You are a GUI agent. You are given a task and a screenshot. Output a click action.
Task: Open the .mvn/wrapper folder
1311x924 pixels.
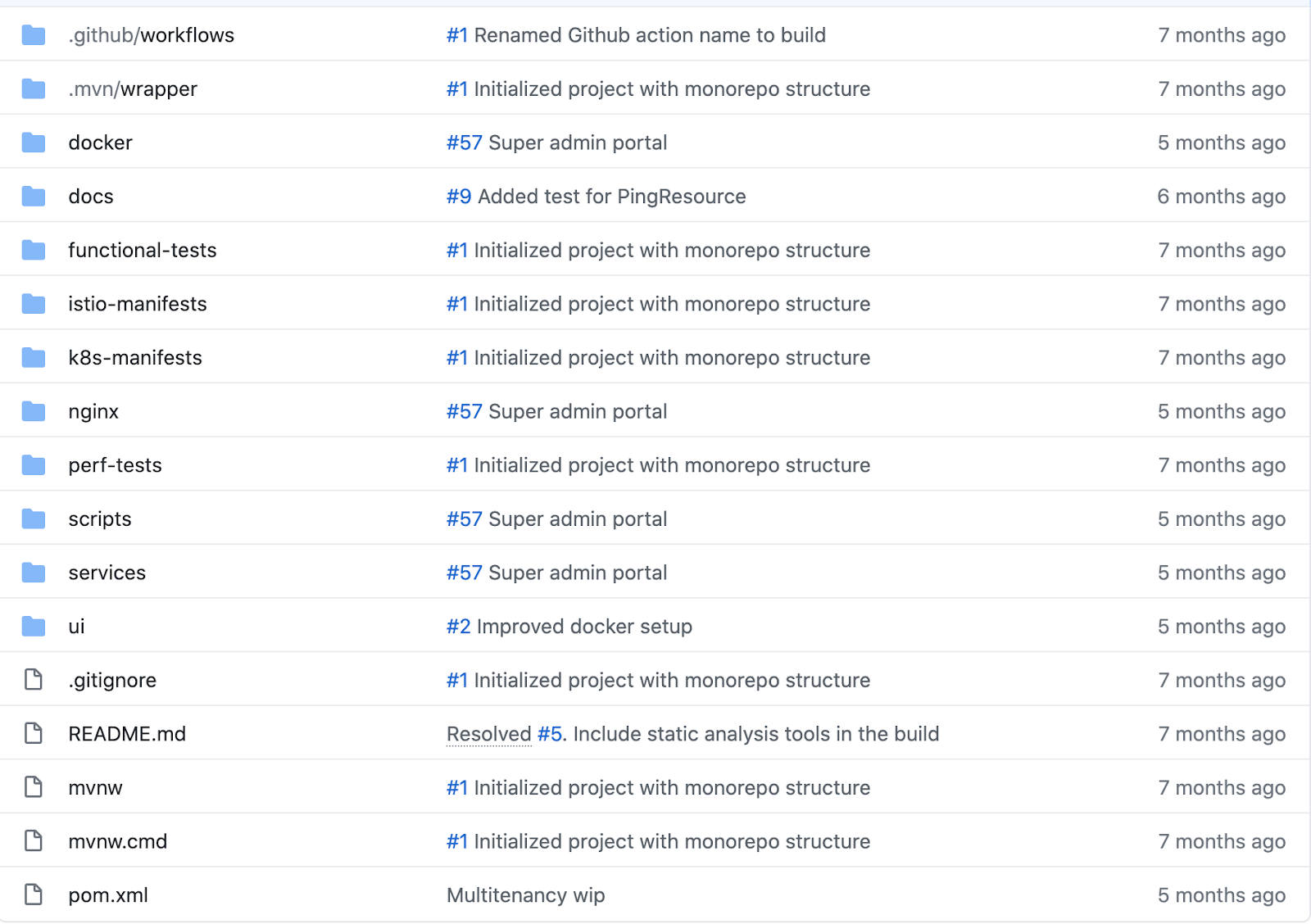click(133, 89)
